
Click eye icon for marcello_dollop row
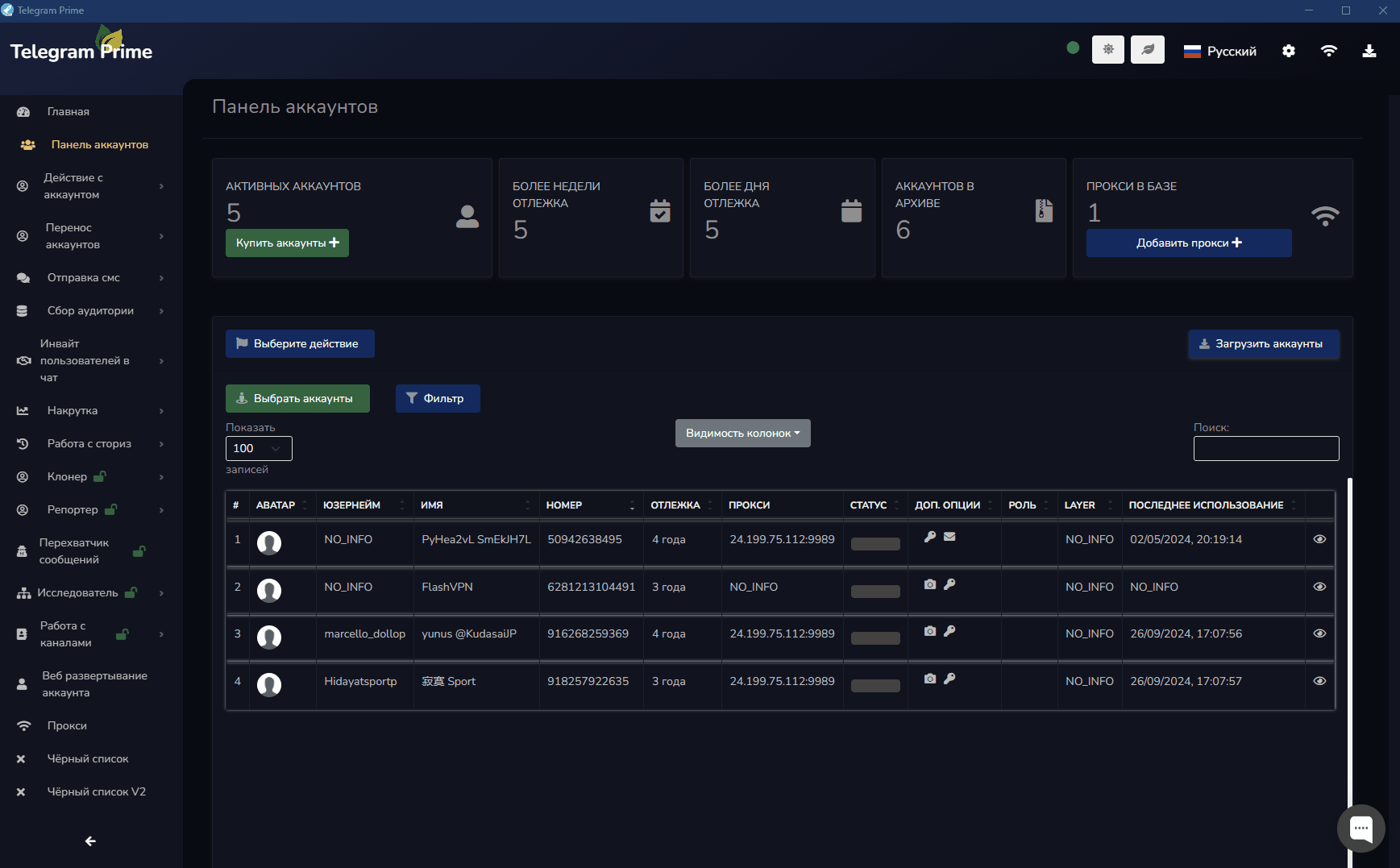coord(1319,633)
